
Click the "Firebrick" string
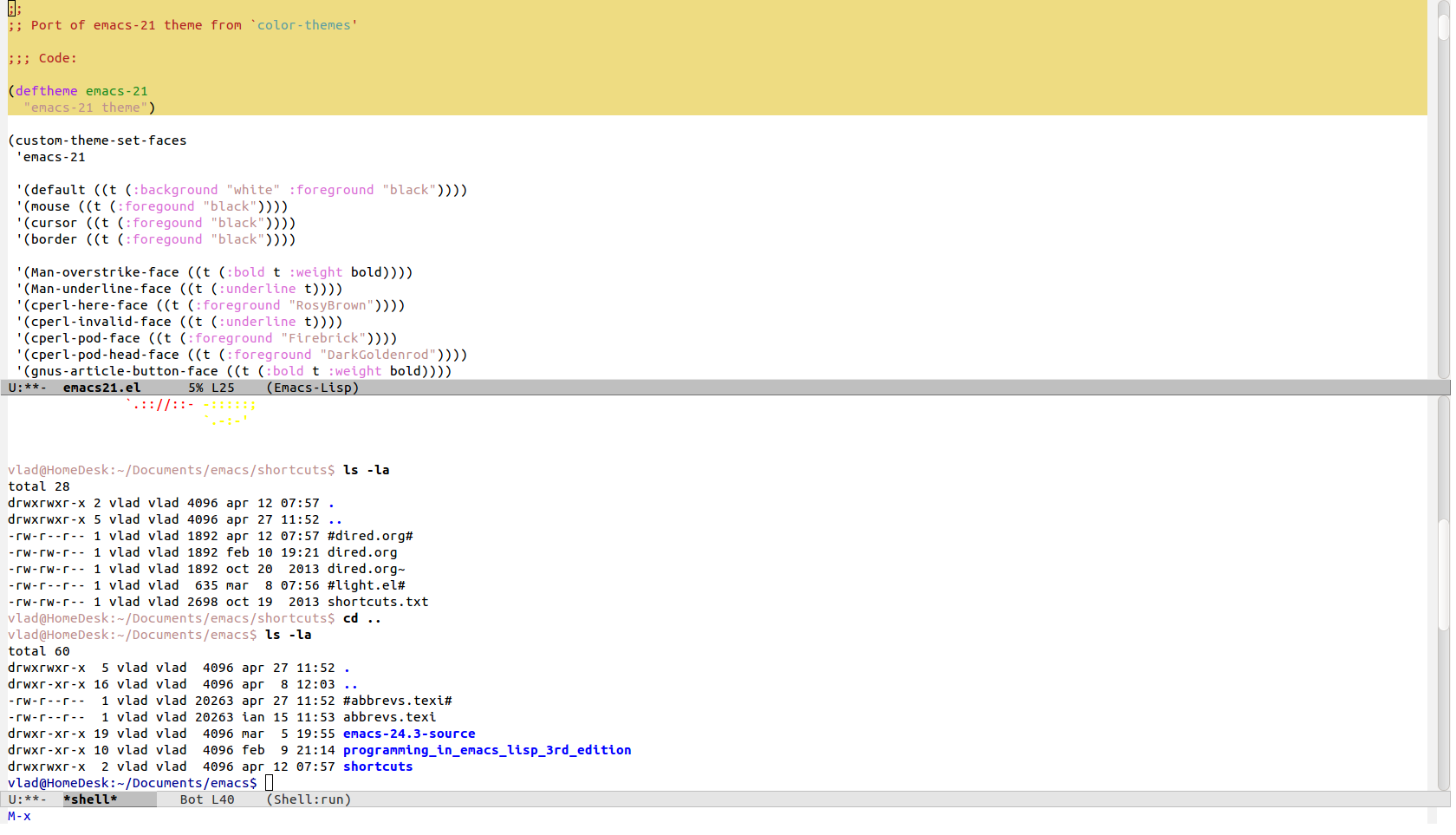coord(323,338)
